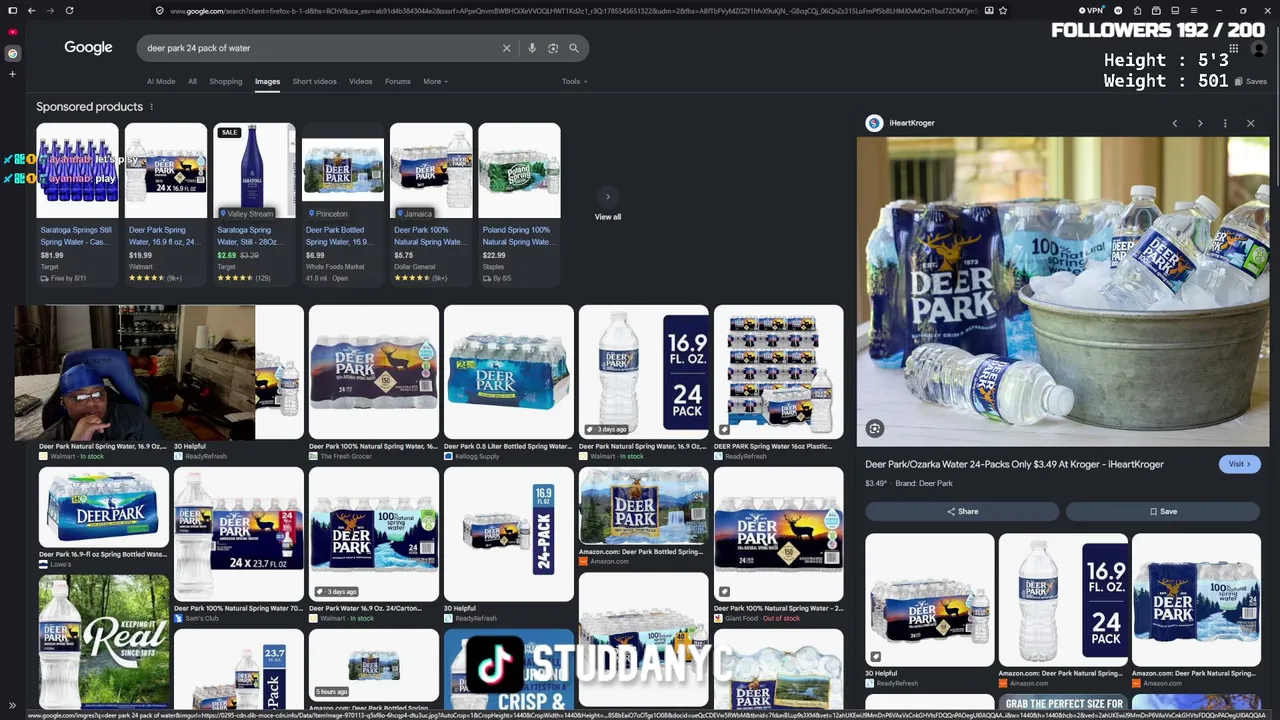Open the Tools dropdown
The image size is (1280, 720).
(574, 82)
